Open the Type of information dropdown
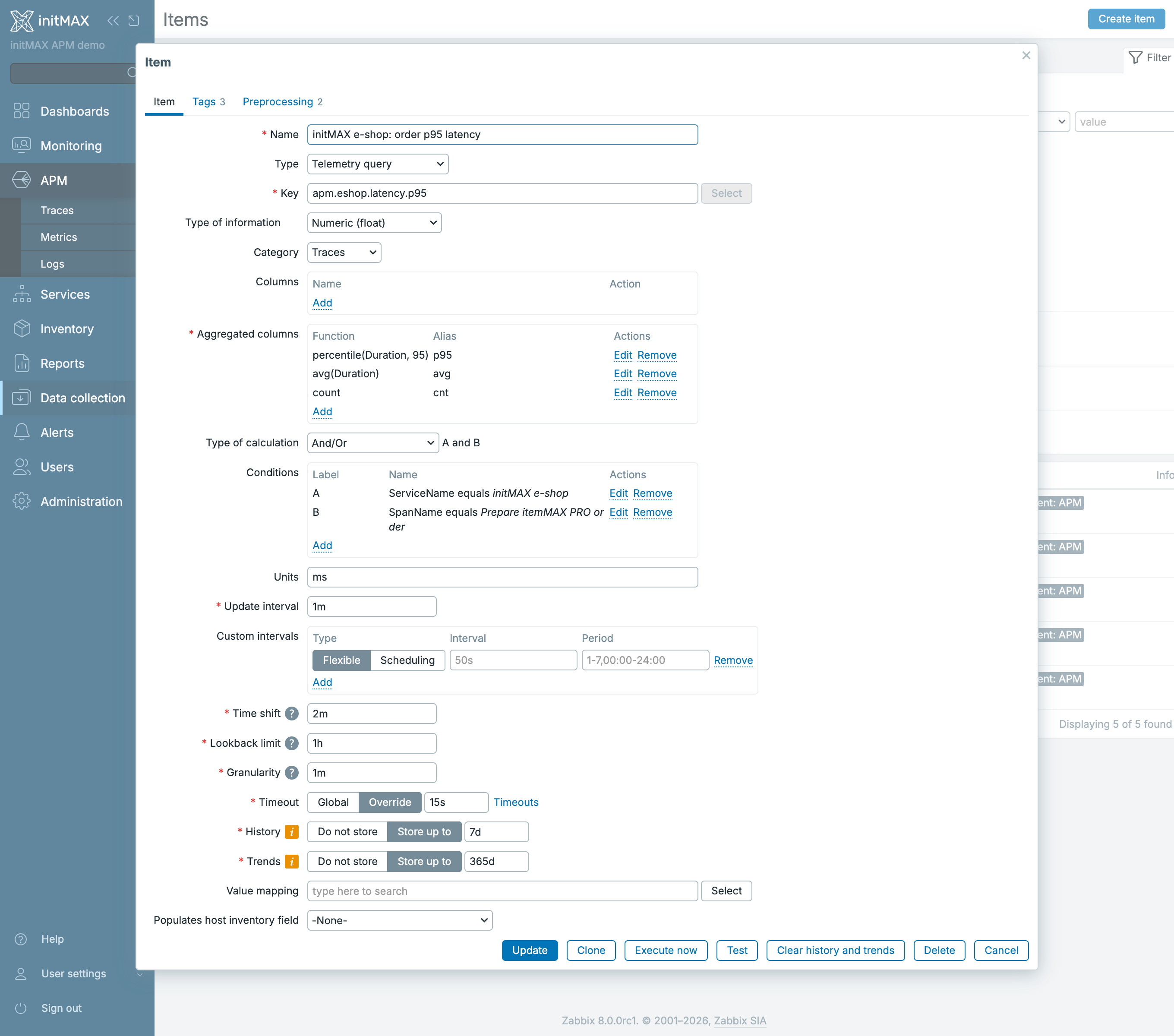Screen dimensions: 1174x1036 coord(375,223)
